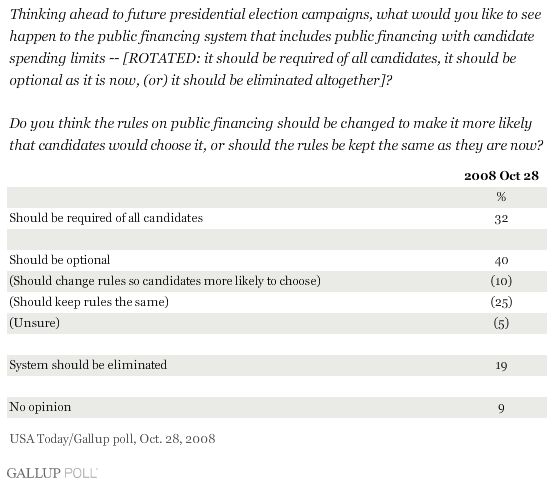Image resolution: width=554 pixels, height=484 pixels.
Task: Click the GALLUP POLL logo
Action: click(x=52, y=473)
